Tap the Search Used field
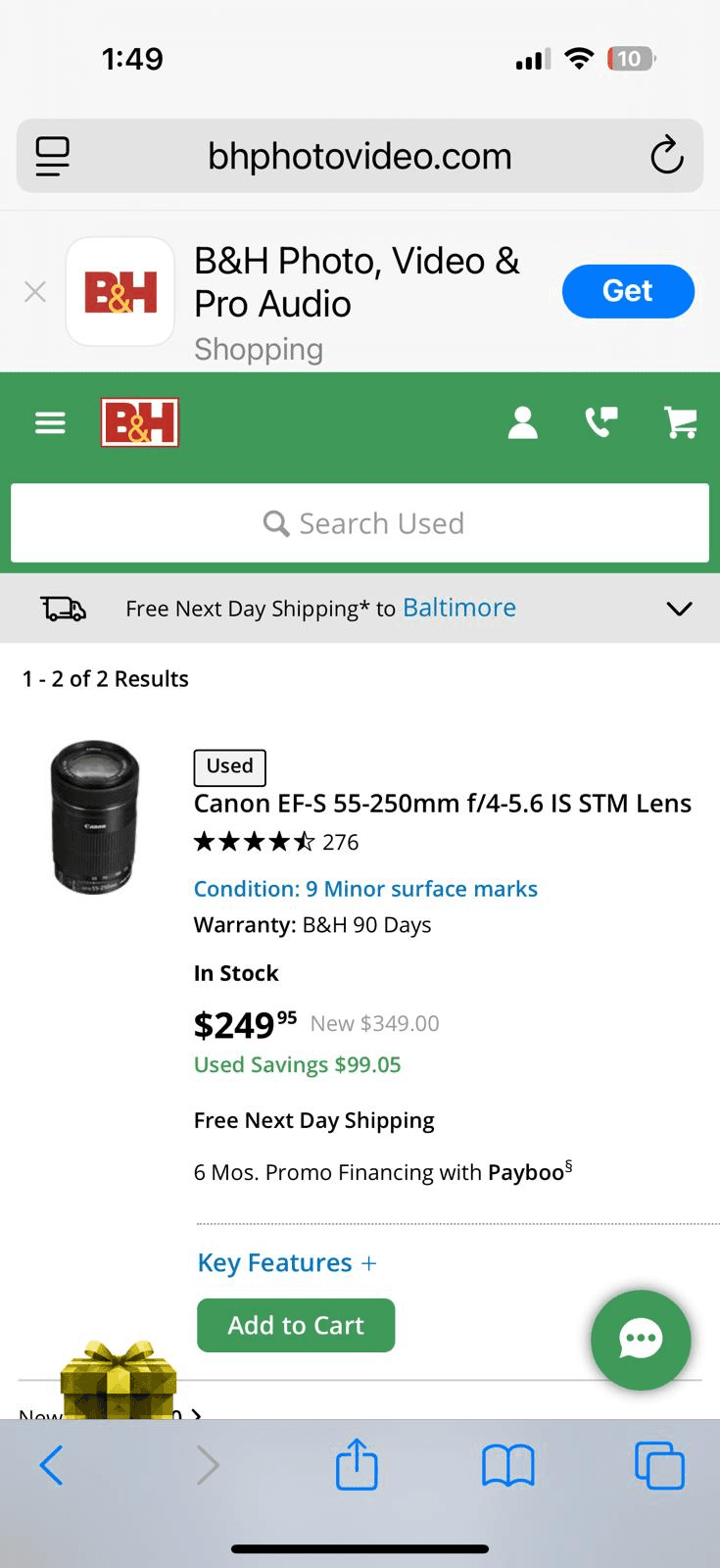Image resolution: width=720 pixels, height=1568 pixels. point(360,523)
